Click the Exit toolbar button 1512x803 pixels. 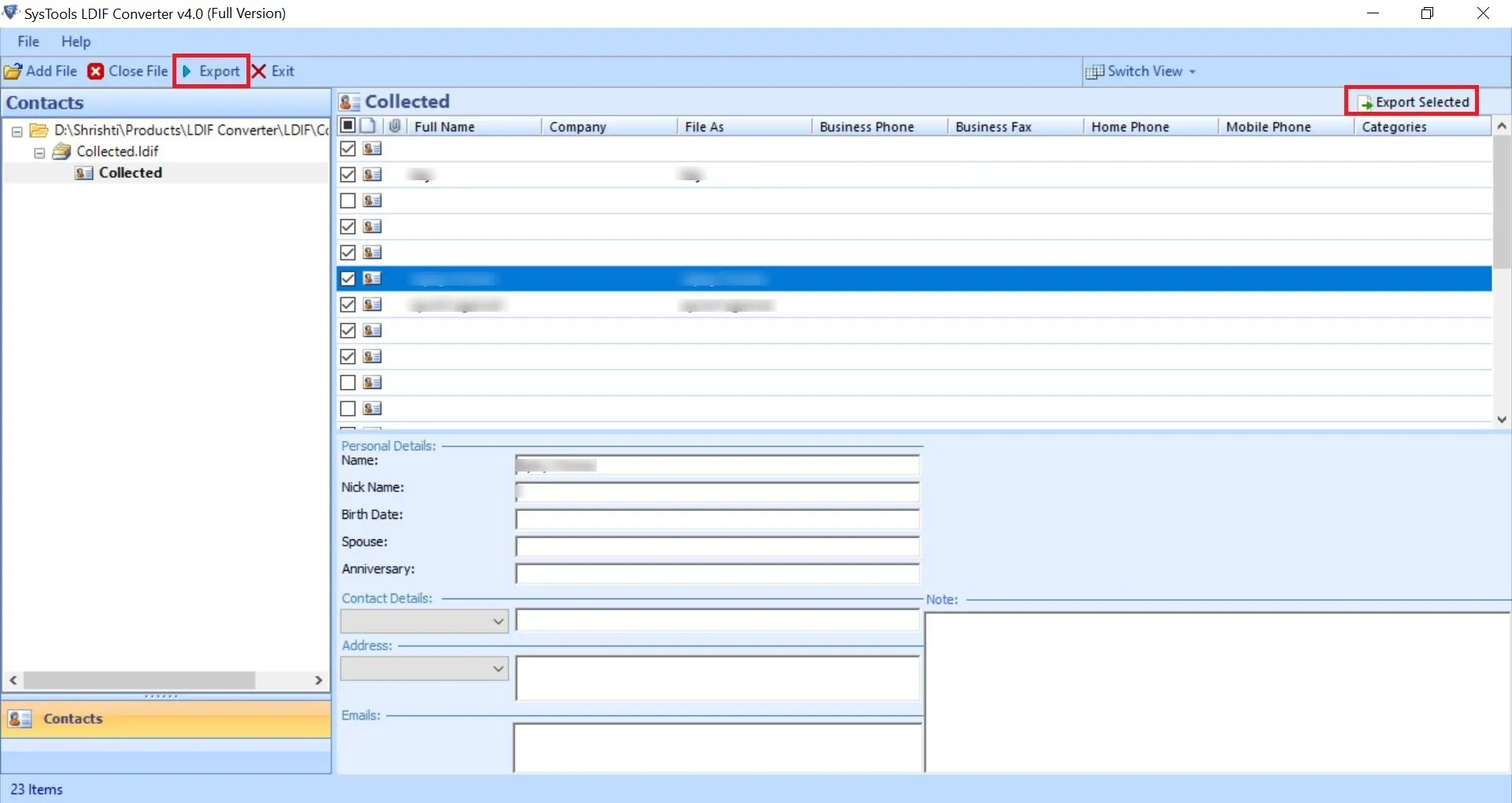(x=273, y=71)
